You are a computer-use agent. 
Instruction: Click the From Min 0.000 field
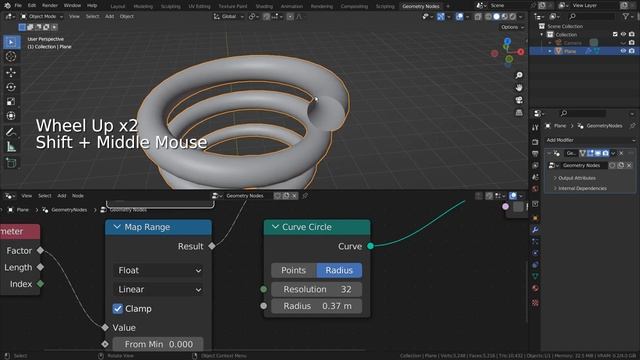pos(158,344)
